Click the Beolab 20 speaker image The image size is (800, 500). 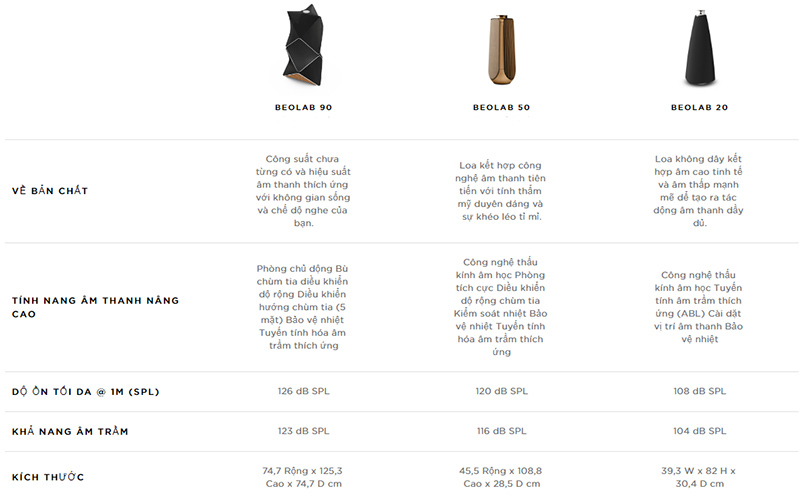[x=698, y=51]
